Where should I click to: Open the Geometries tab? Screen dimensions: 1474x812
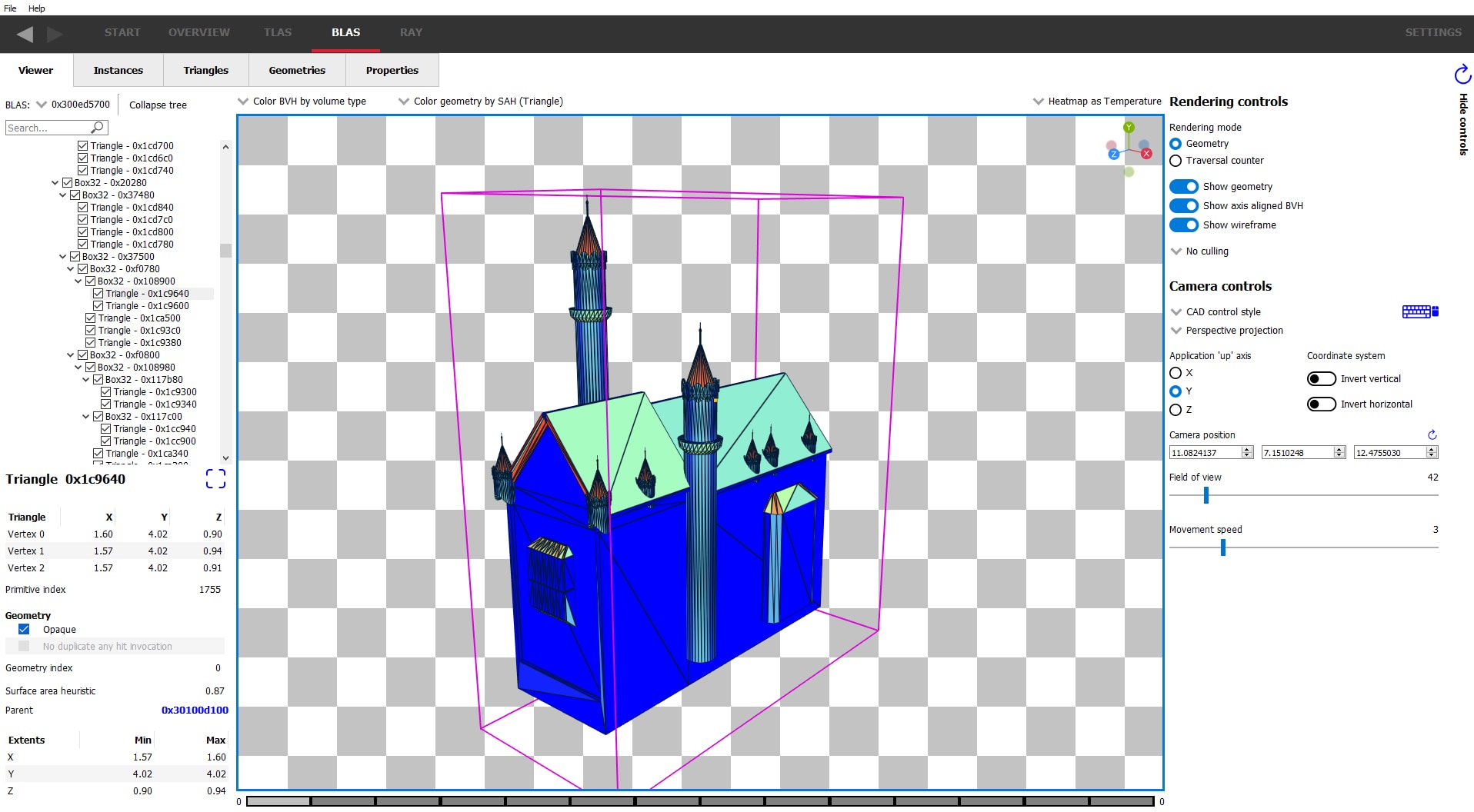click(x=297, y=70)
